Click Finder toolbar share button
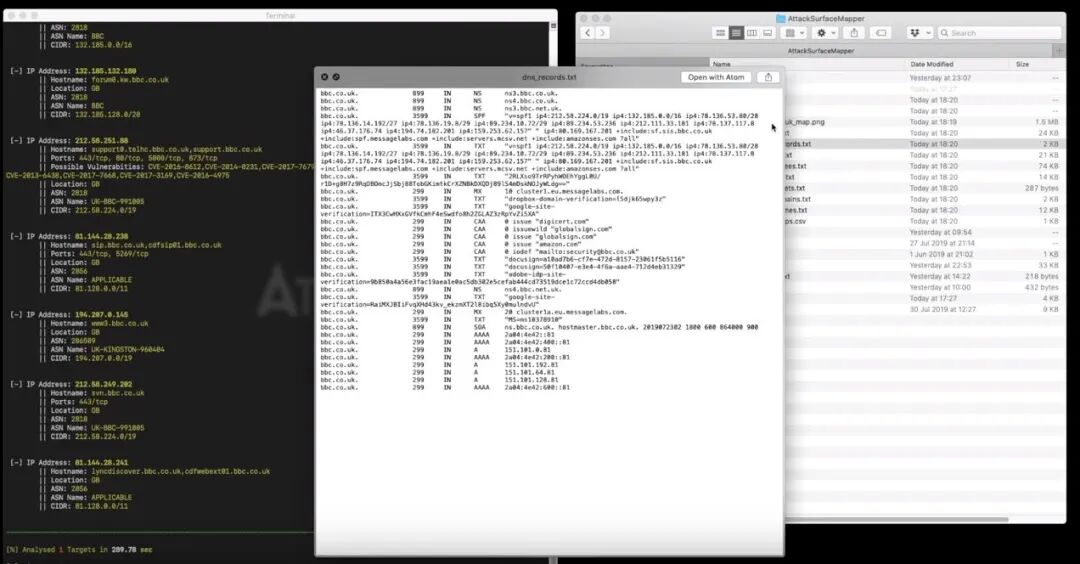Screen dimensions: 1080x564 [x=854, y=33]
